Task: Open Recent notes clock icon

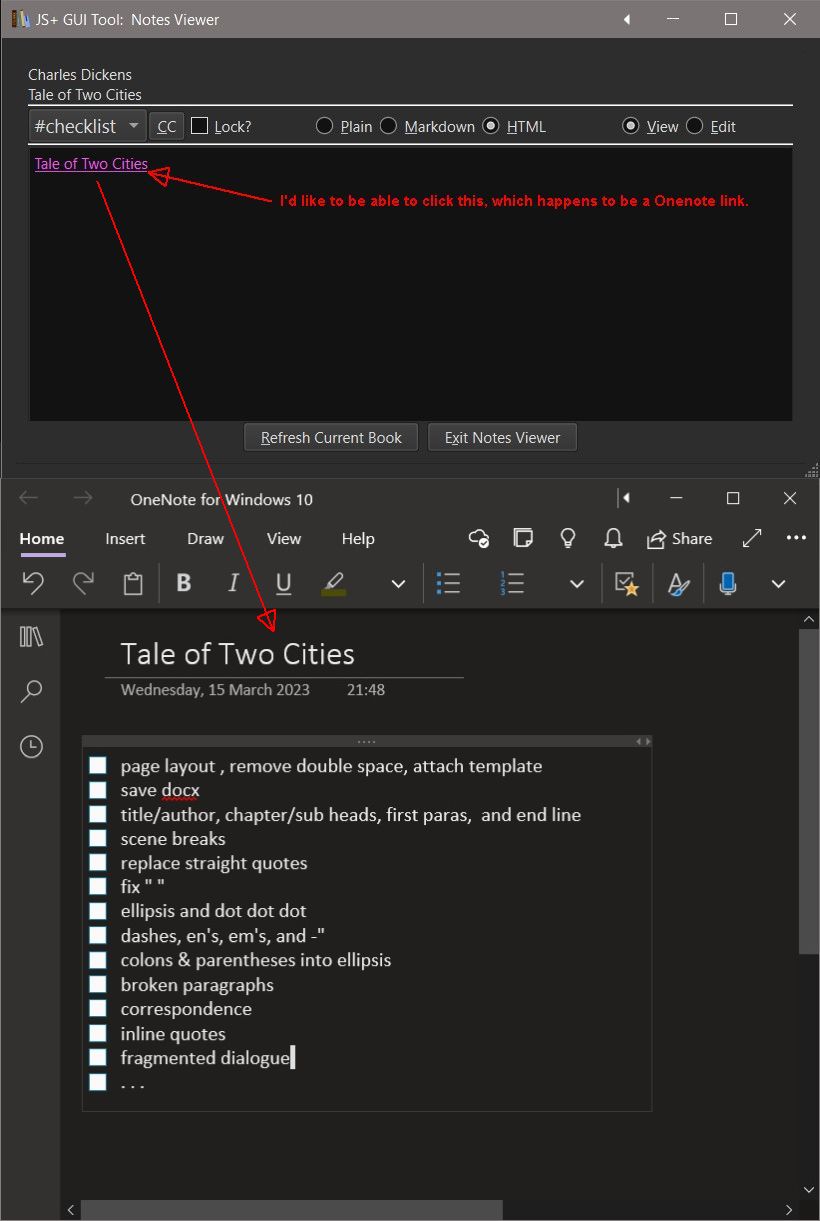Action: click(x=32, y=746)
